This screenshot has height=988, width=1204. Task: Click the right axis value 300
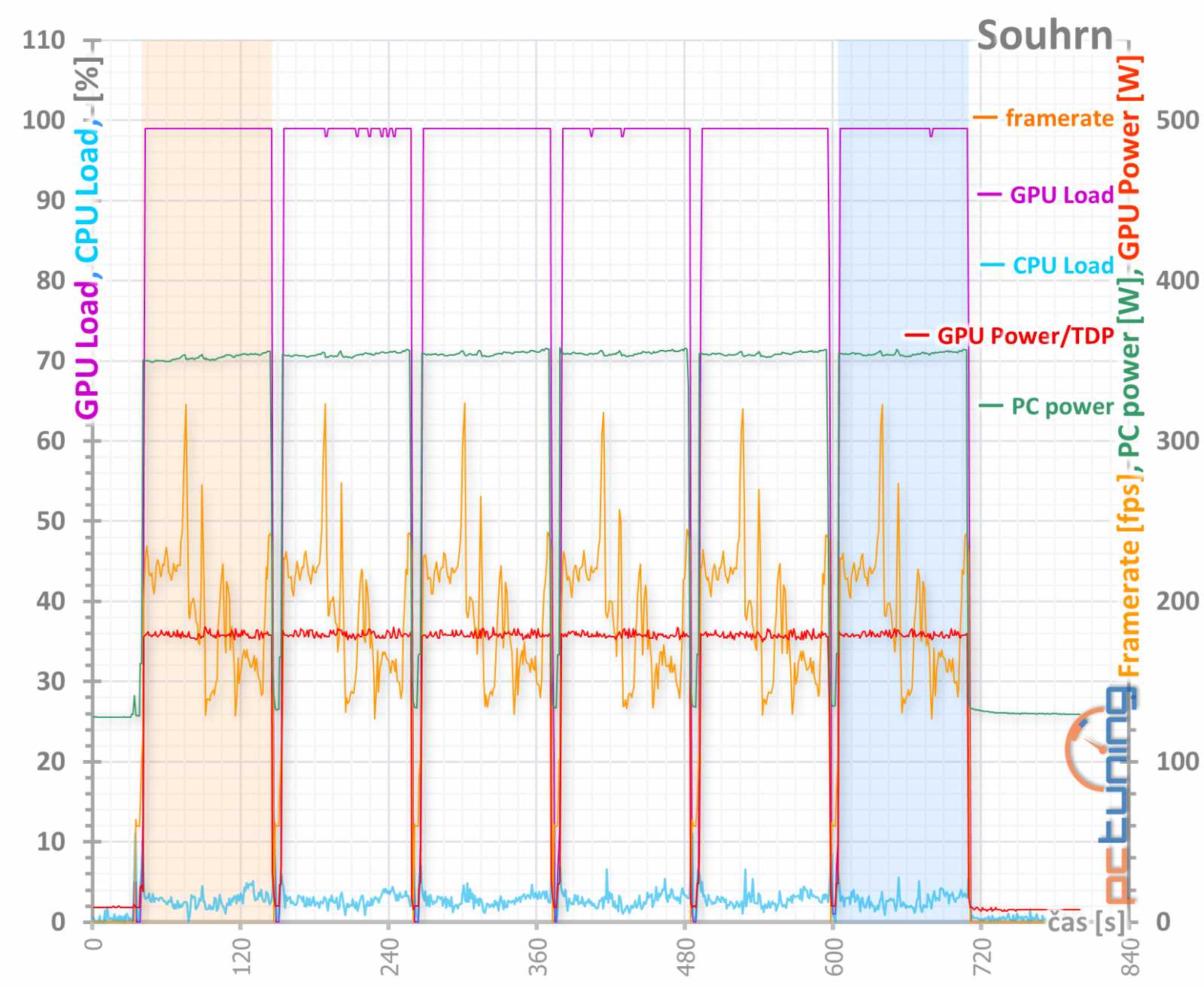1178,440
